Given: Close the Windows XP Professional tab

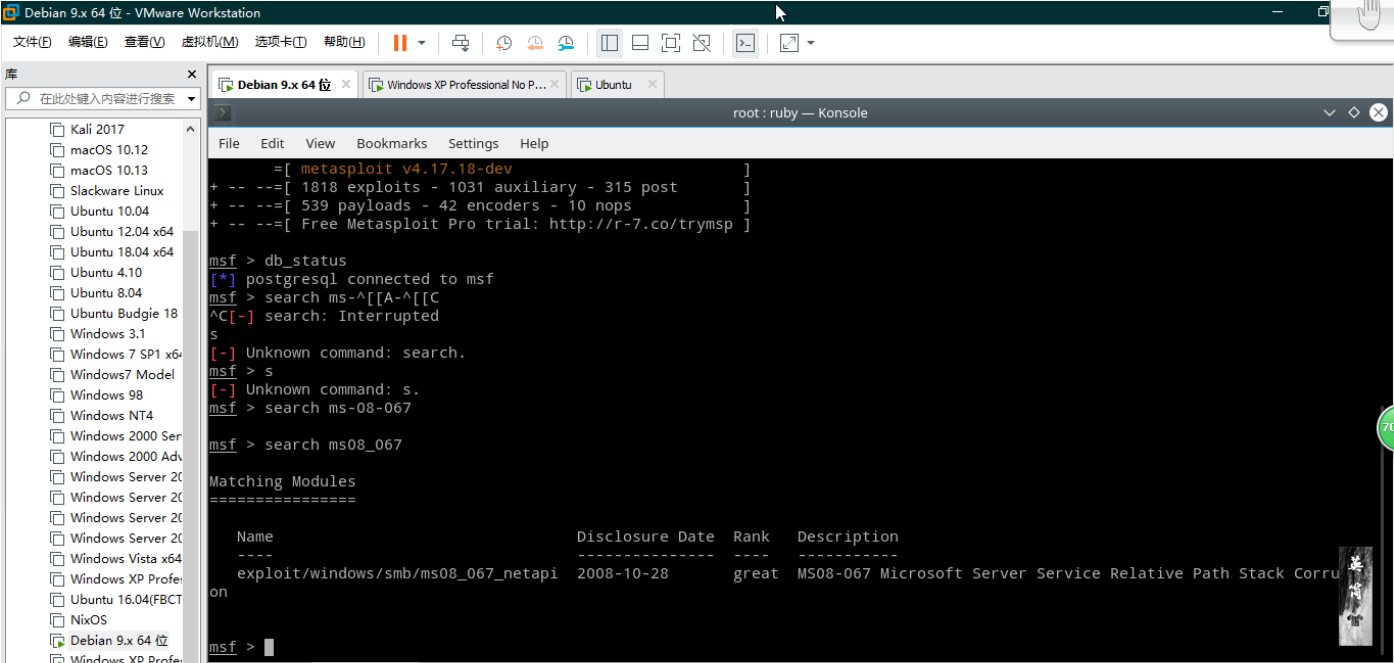Looking at the screenshot, I should [555, 85].
